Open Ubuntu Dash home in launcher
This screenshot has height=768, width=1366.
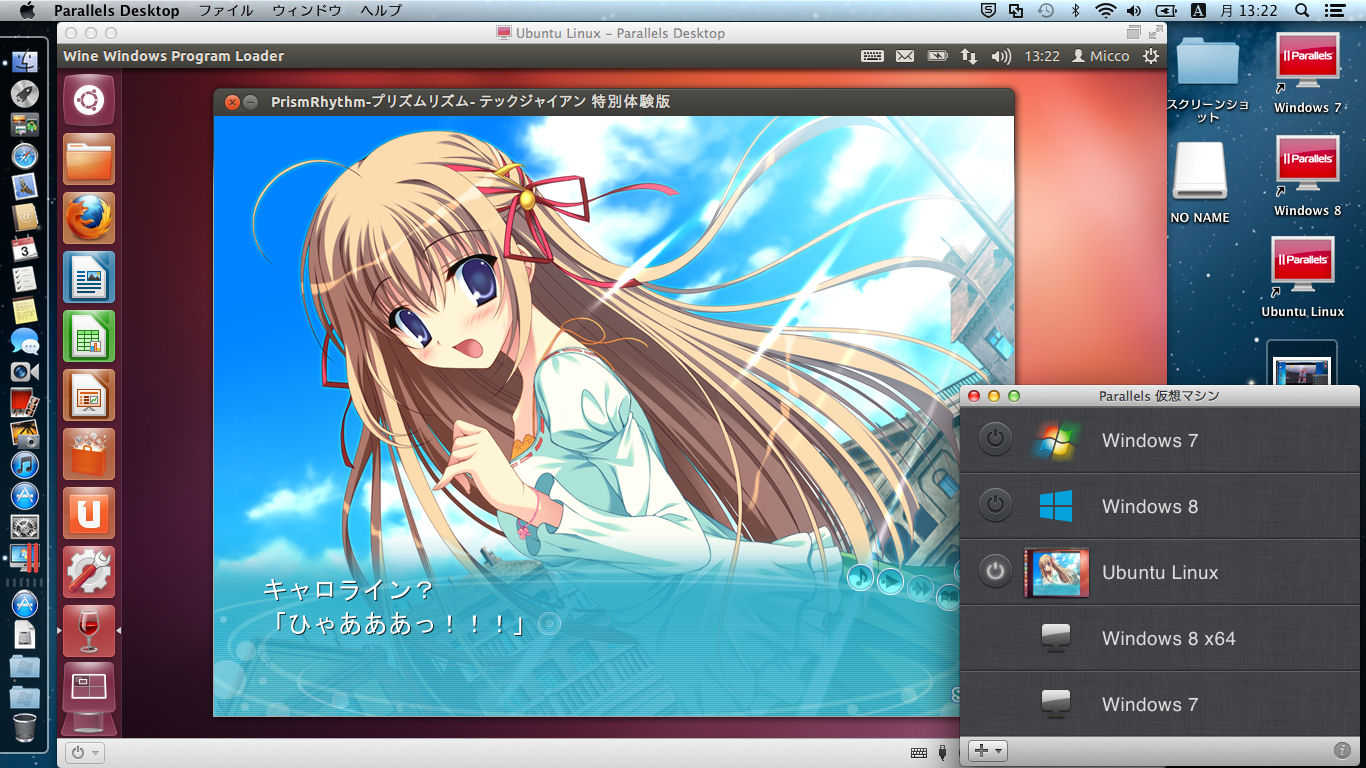tap(89, 100)
